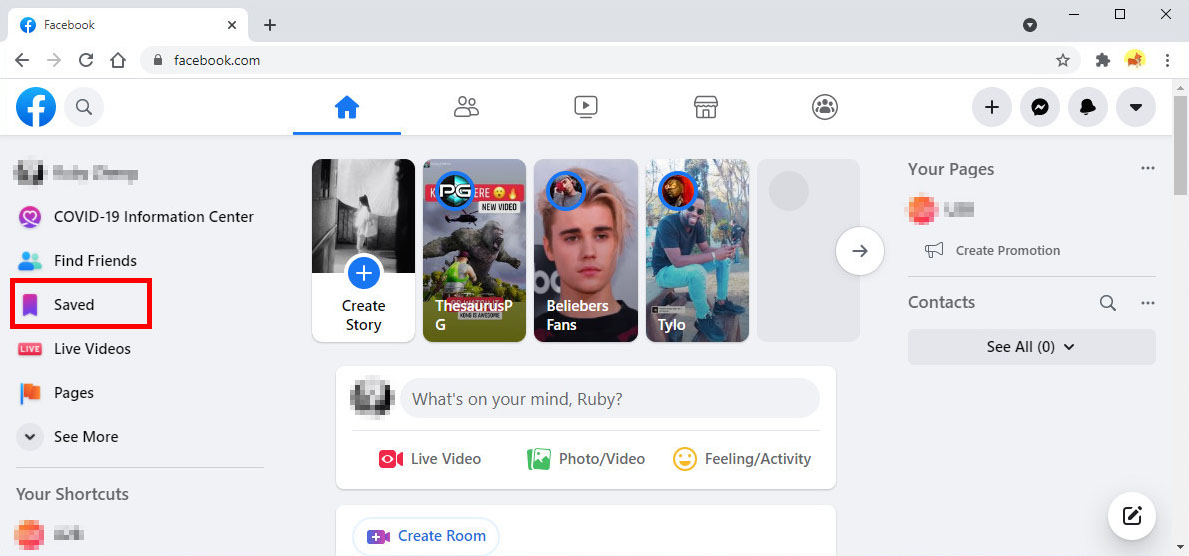Click the "What's on your mind" field
The image size is (1189, 556).
click(610, 399)
